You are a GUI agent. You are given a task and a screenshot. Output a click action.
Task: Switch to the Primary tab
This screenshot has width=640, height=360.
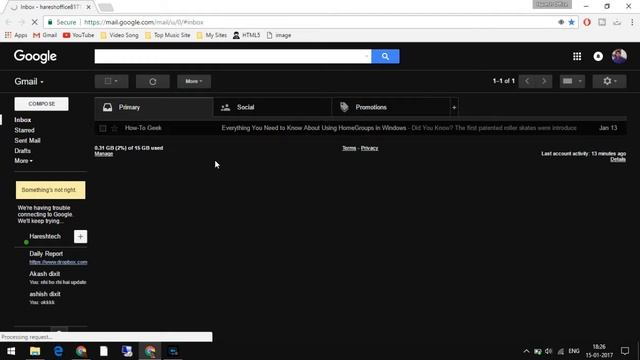[154, 107]
